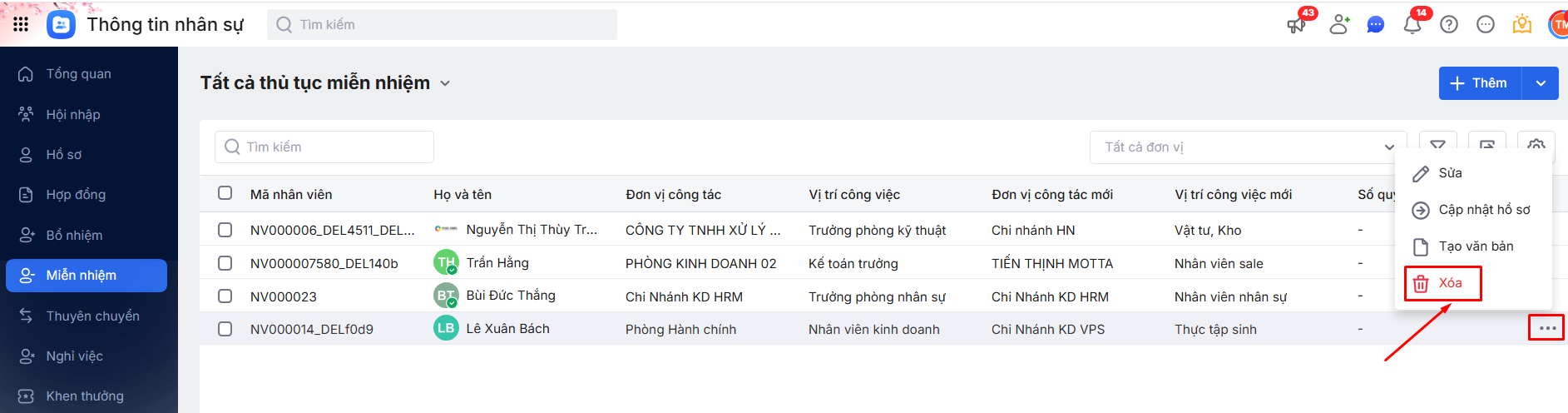Expand the Tất cả thủ tục miễn nhiệm view selector
This screenshot has width=1568, height=413.
point(445,83)
